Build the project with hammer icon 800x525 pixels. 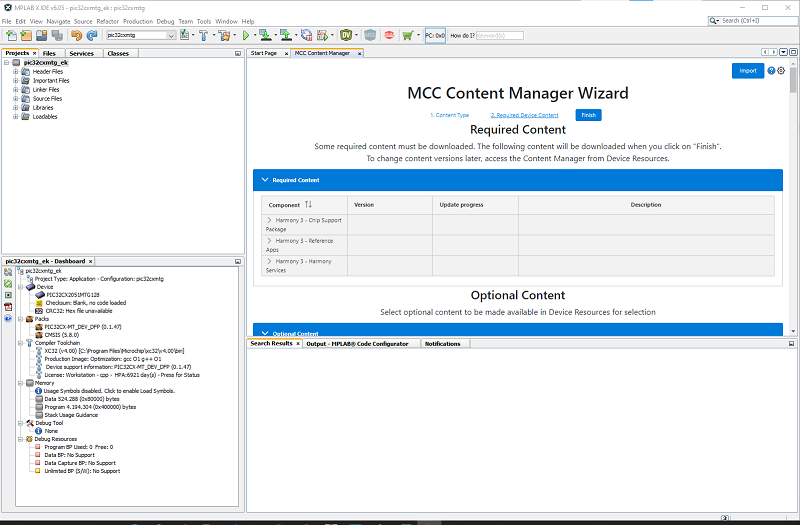click(203, 35)
